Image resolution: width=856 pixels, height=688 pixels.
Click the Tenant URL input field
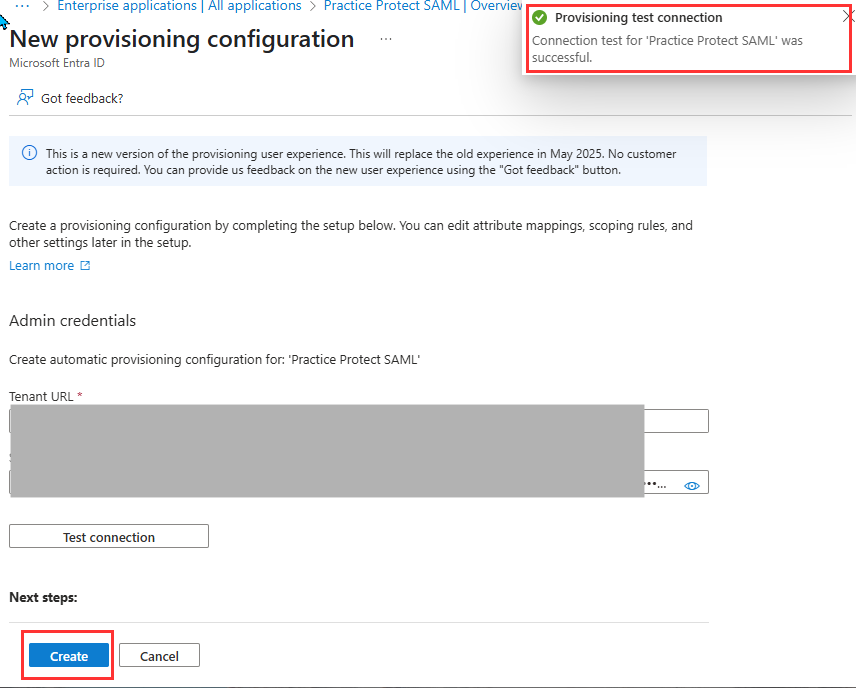coord(359,421)
